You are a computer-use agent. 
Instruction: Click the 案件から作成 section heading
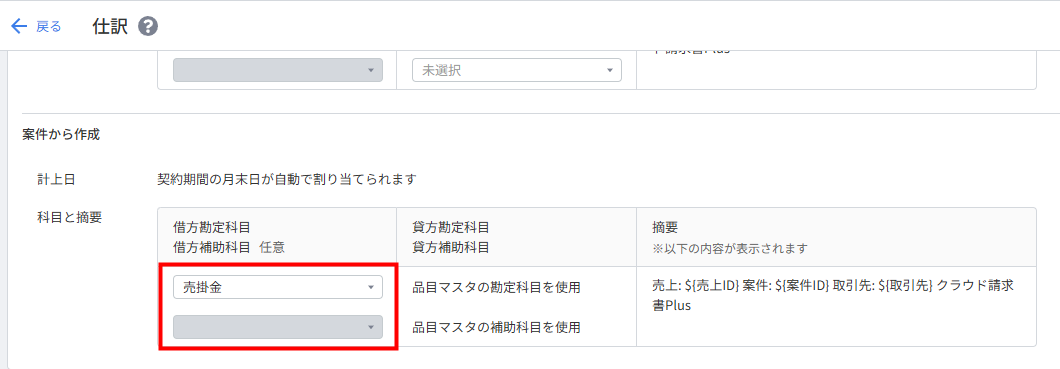coord(61,134)
